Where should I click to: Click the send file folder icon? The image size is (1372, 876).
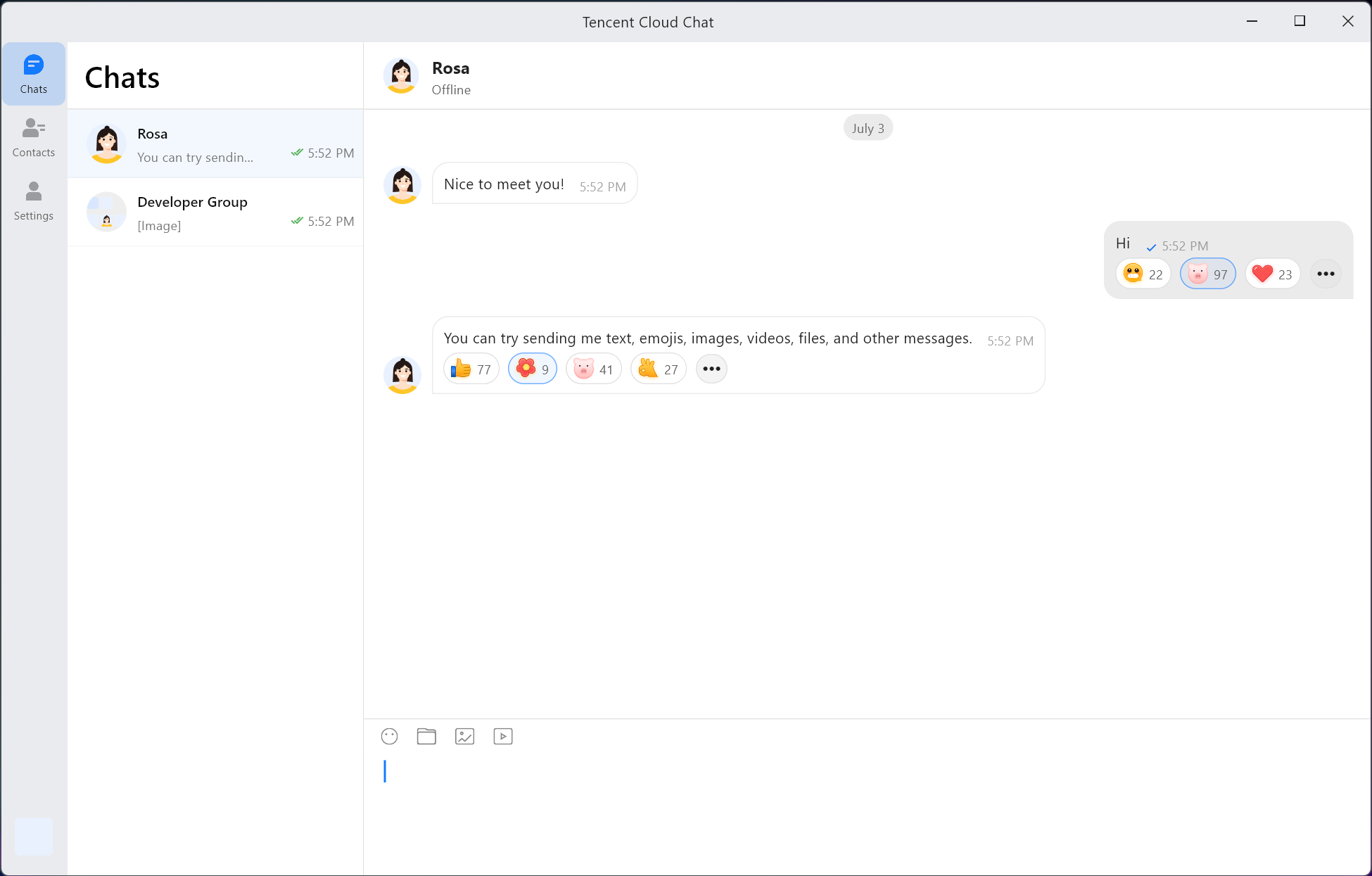426,736
